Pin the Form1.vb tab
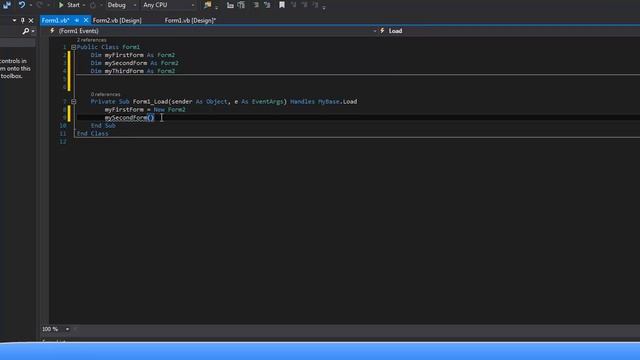The height and width of the screenshot is (360, 640). pos(77,20)
